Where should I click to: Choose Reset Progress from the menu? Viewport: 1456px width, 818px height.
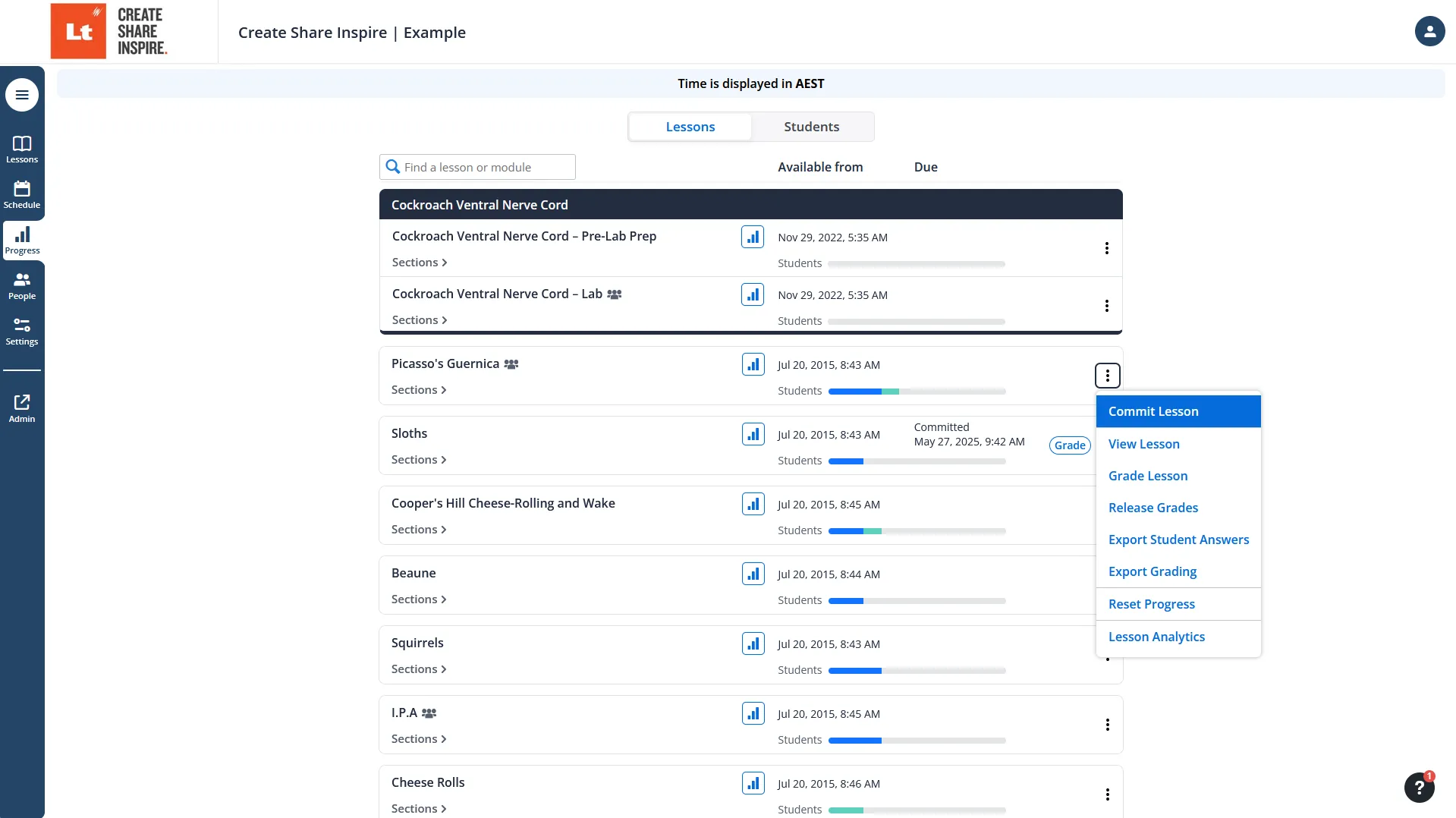[x=1178, y=604]
